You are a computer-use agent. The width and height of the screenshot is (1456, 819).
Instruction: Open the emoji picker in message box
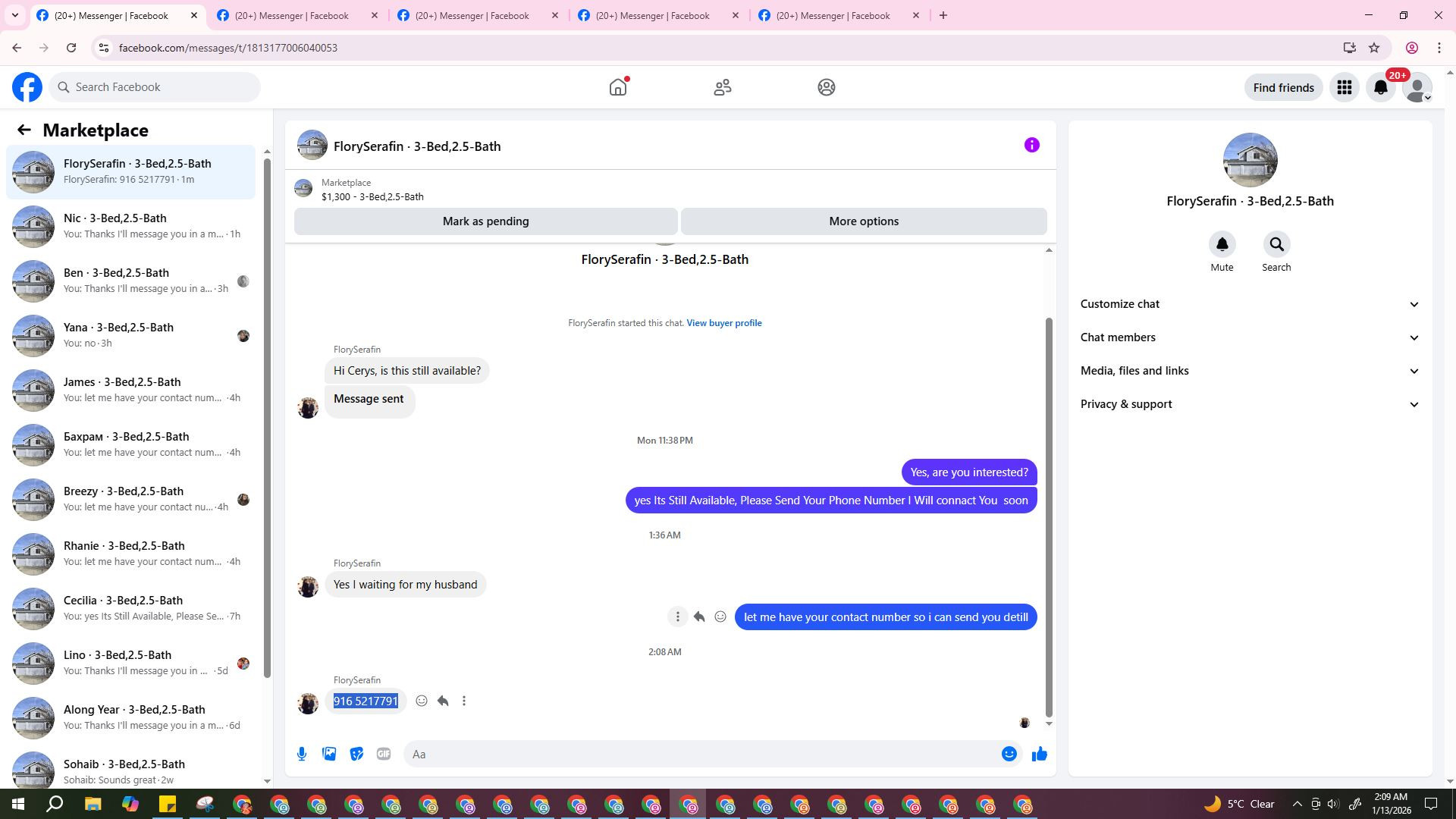tap(1009, 754)
